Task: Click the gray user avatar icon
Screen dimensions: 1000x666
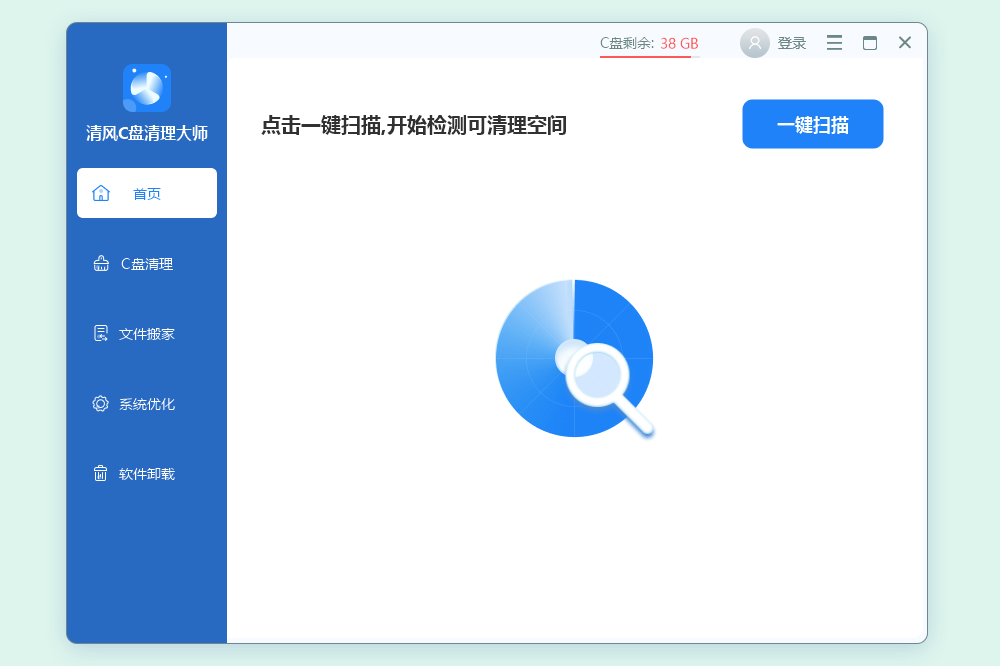Action: pos(755,43)
